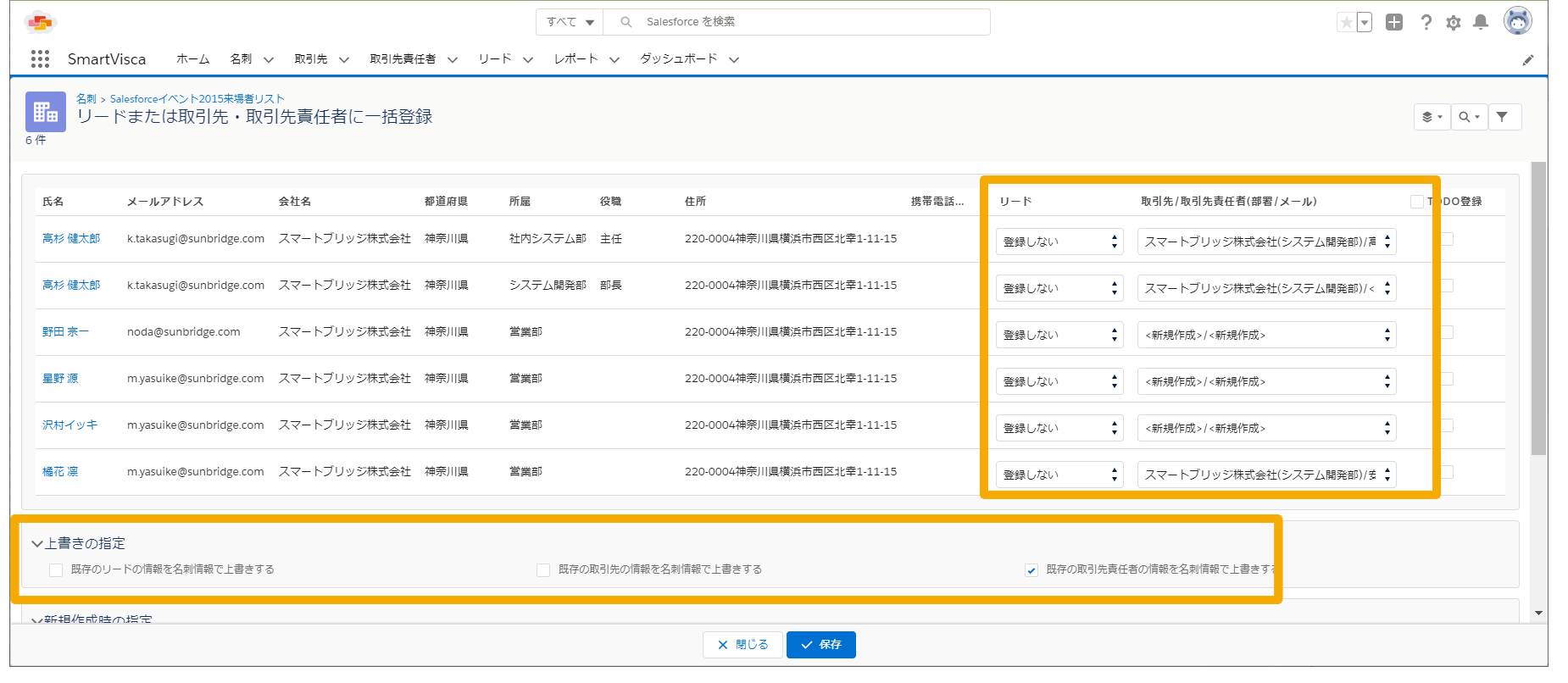The width and height of the screenshot is (1568, 683).
Task: Click the 名刺 breadcrumb link
Action: (86, 98)
